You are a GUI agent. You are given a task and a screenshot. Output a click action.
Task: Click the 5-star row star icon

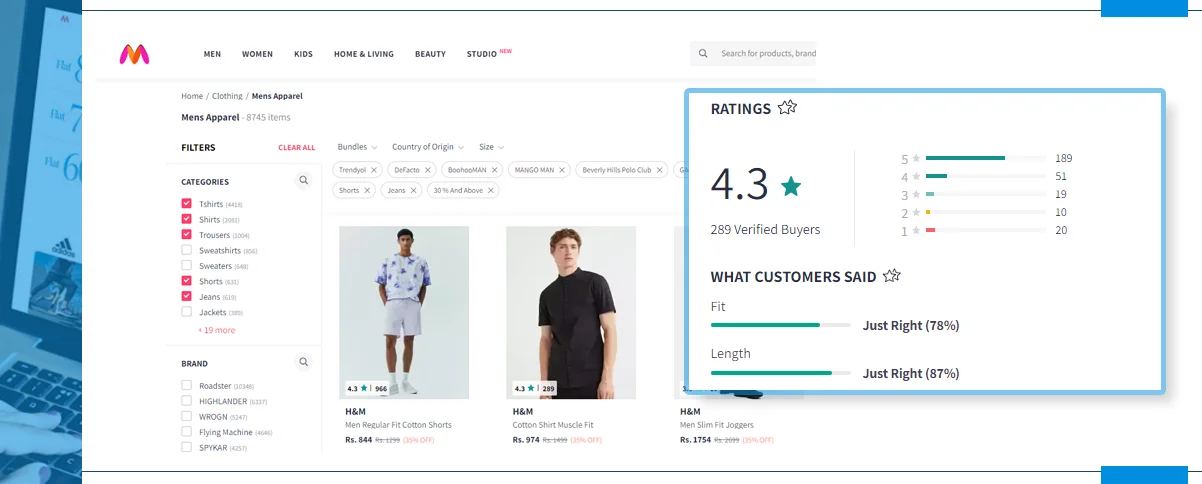tap(915, 159)
